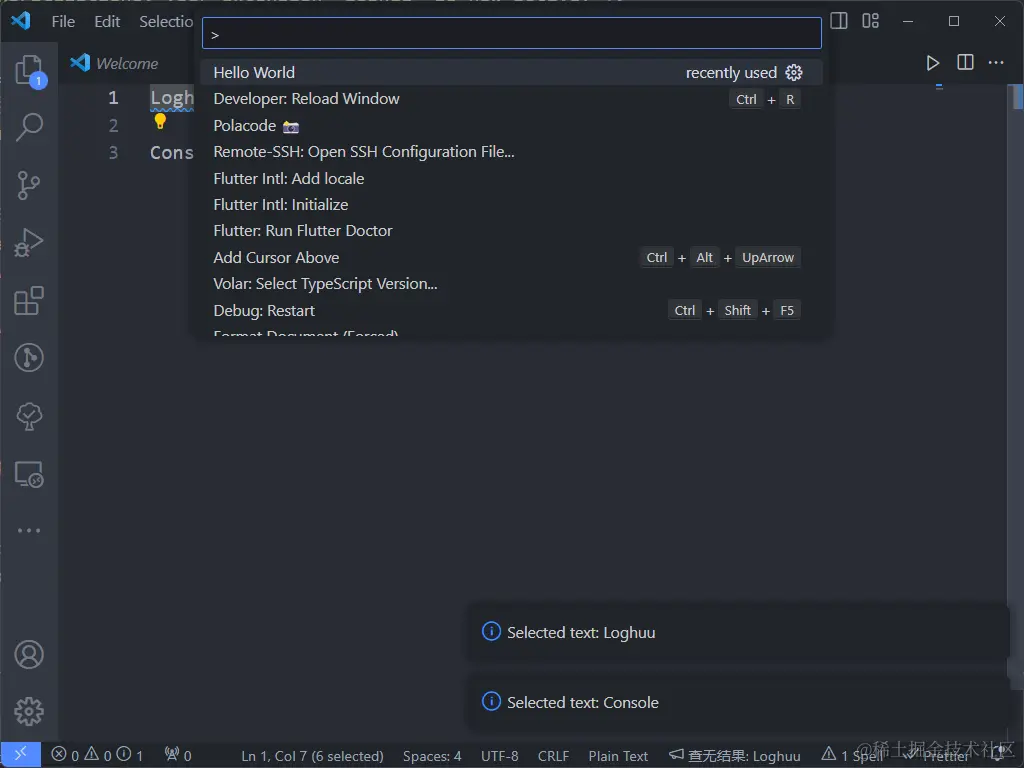
Task: Show additional views ellipsis in activity bar
Action: [29, 530]
